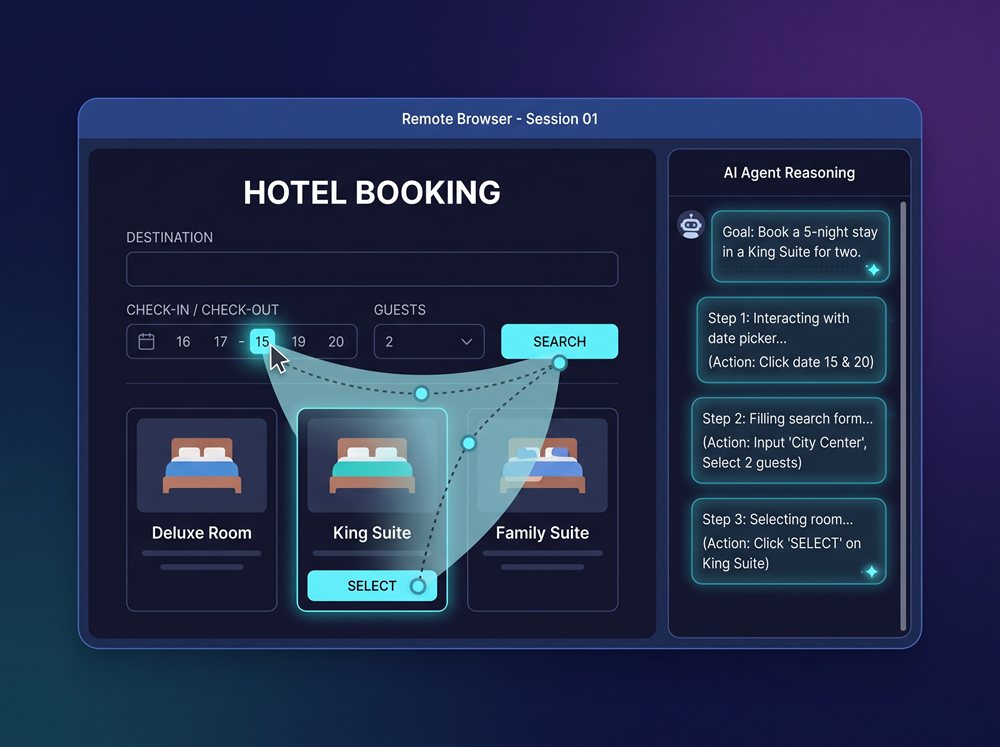Click the Remote Browser - Session 01 title
Screen dimensions: 1000x747
pyautogui.click(x=499, y=119)
